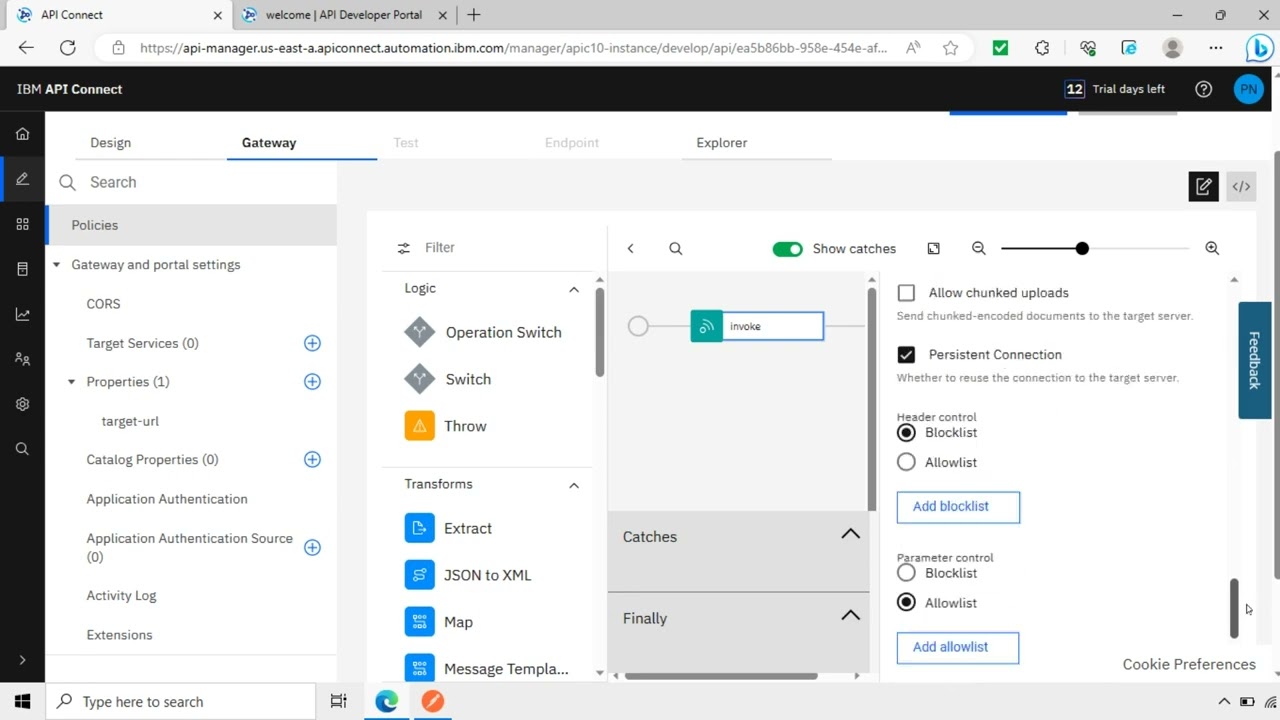Collapse the Transforms palette section
This screenshot has height=720, width=1280.
coord(574,485)
